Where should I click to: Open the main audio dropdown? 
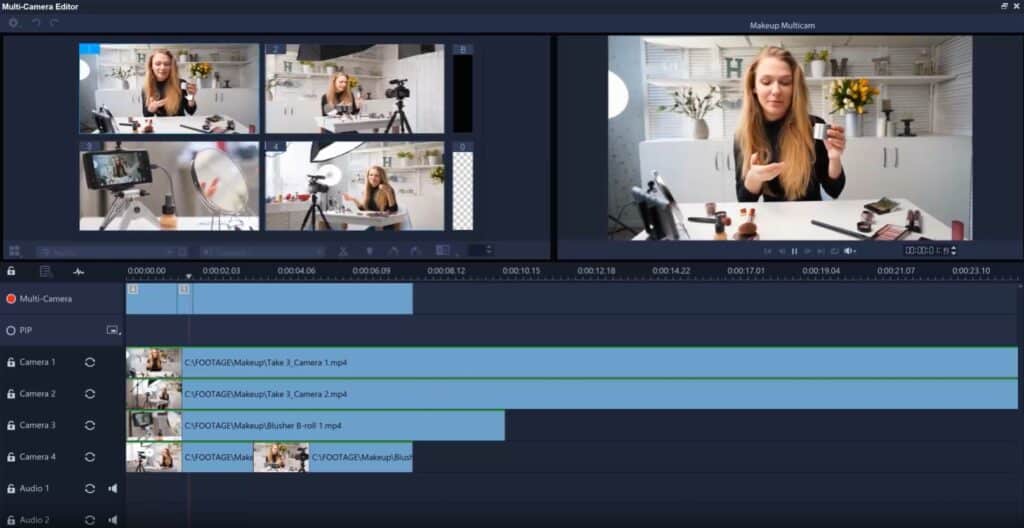(x=263, y=251)
